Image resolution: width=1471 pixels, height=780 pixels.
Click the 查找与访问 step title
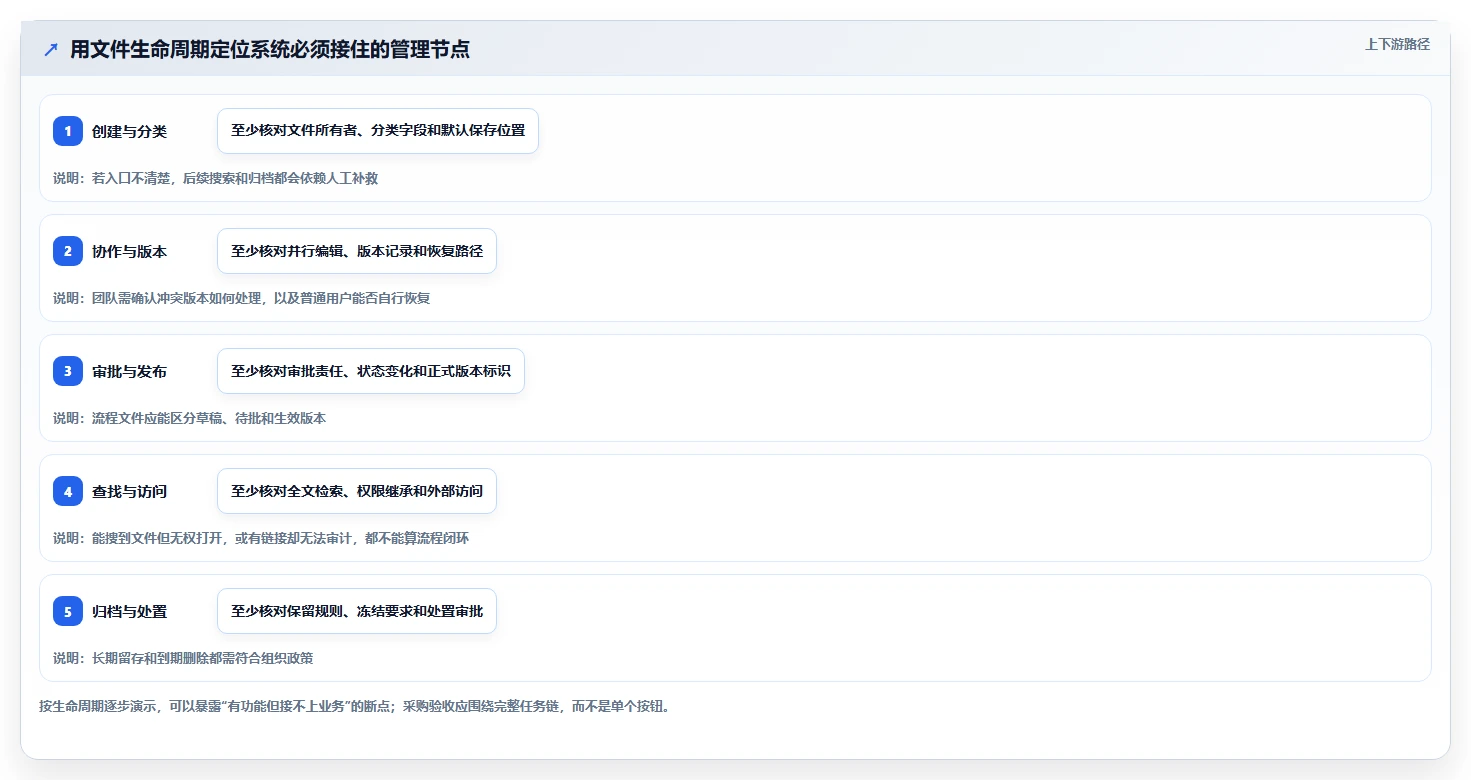point(129,491)
